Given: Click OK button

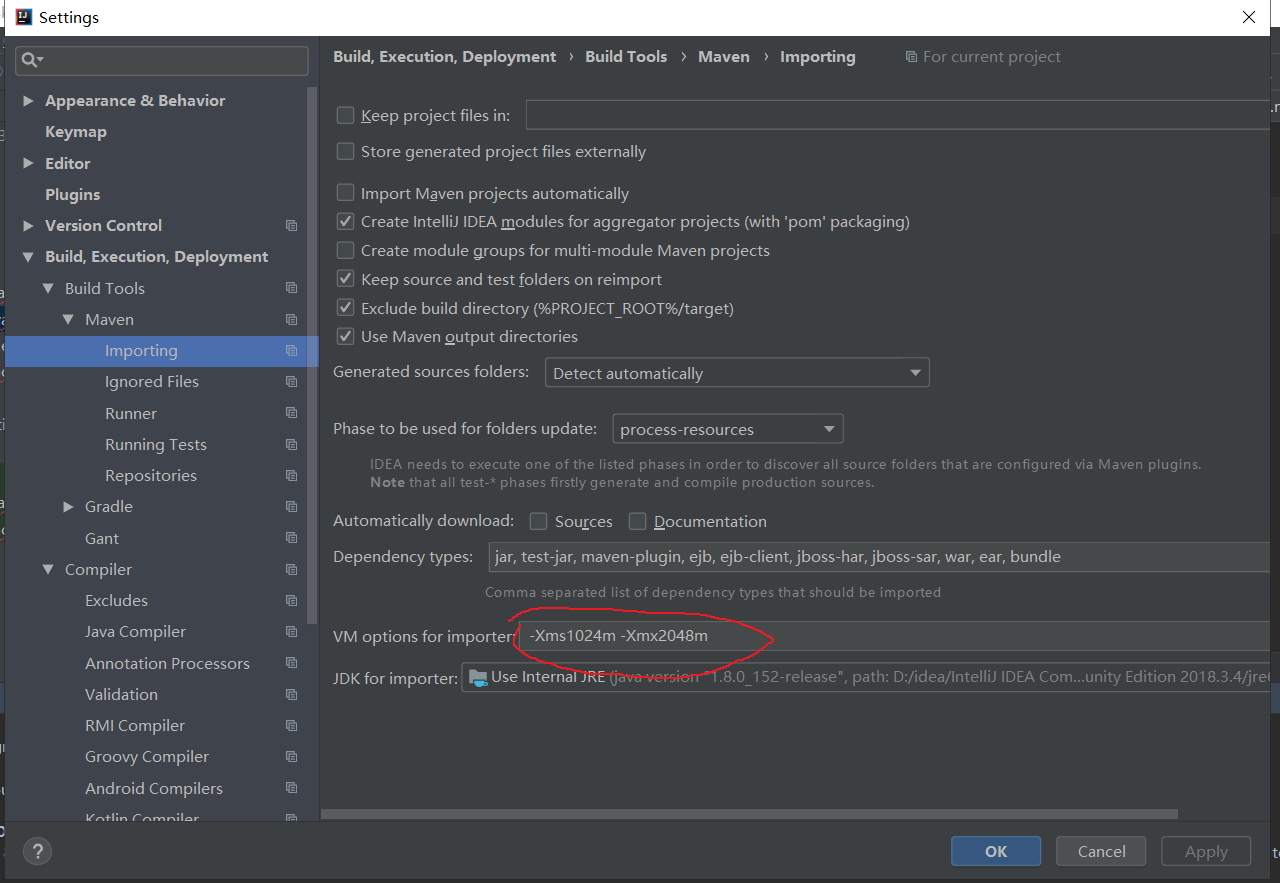Looking at the screenshot, I should click(996, 851).
